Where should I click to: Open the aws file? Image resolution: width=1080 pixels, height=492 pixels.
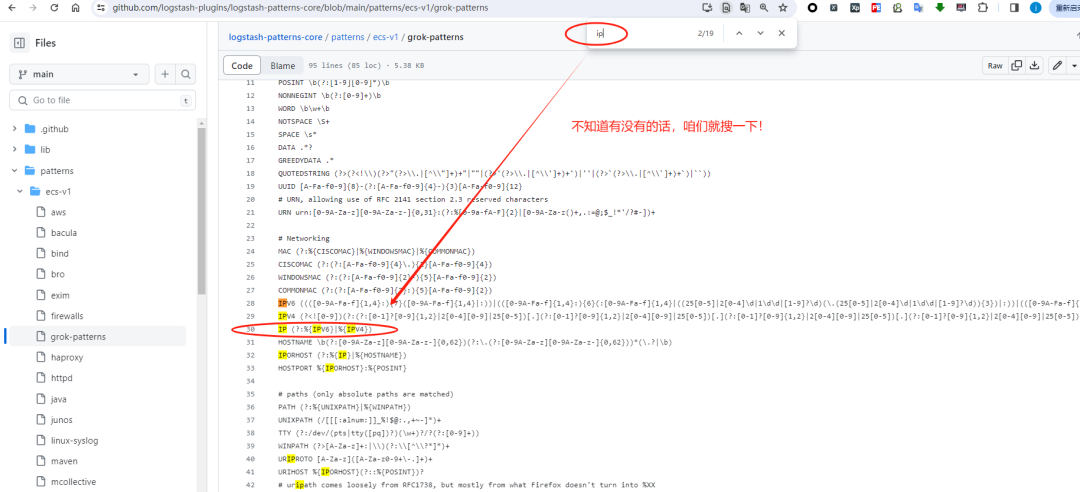[x=59, y=212]
